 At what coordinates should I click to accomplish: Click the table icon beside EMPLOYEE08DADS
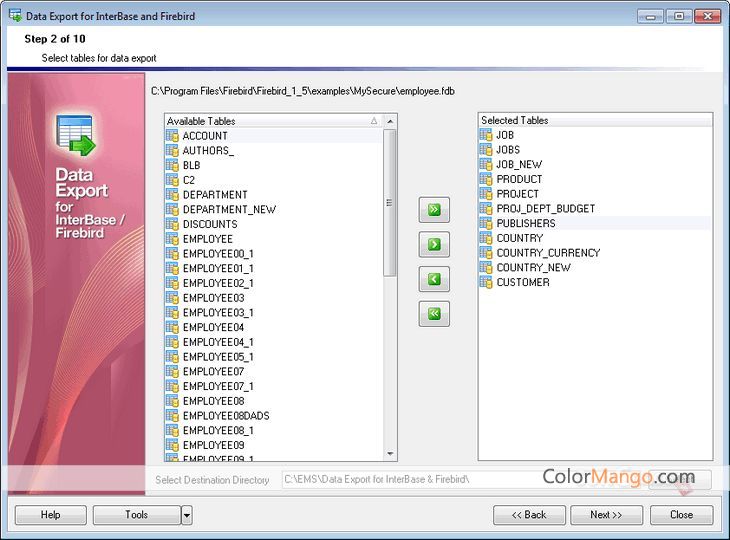[172, 416]
